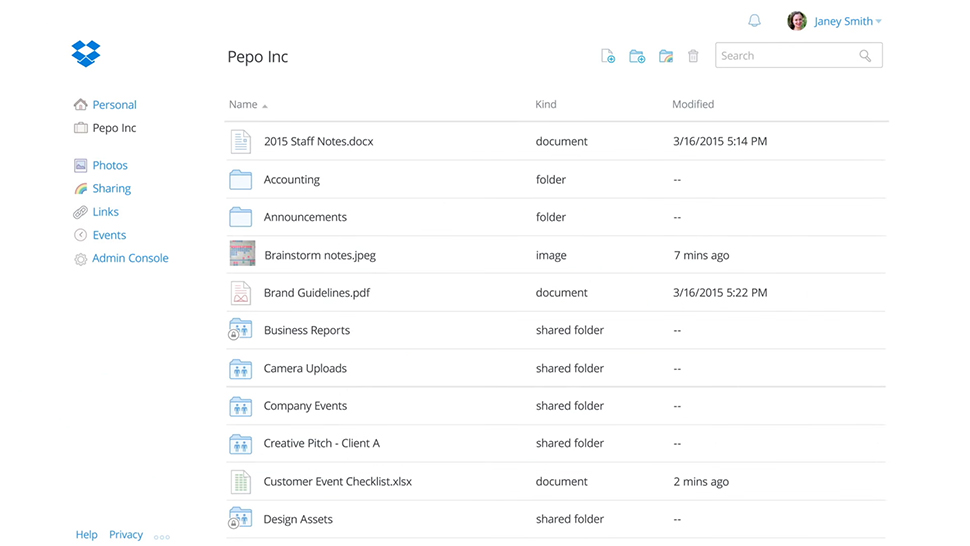The image size is (970, 546).
Task: Click the Links paperclip icon
Action: [x=80, y=212]
